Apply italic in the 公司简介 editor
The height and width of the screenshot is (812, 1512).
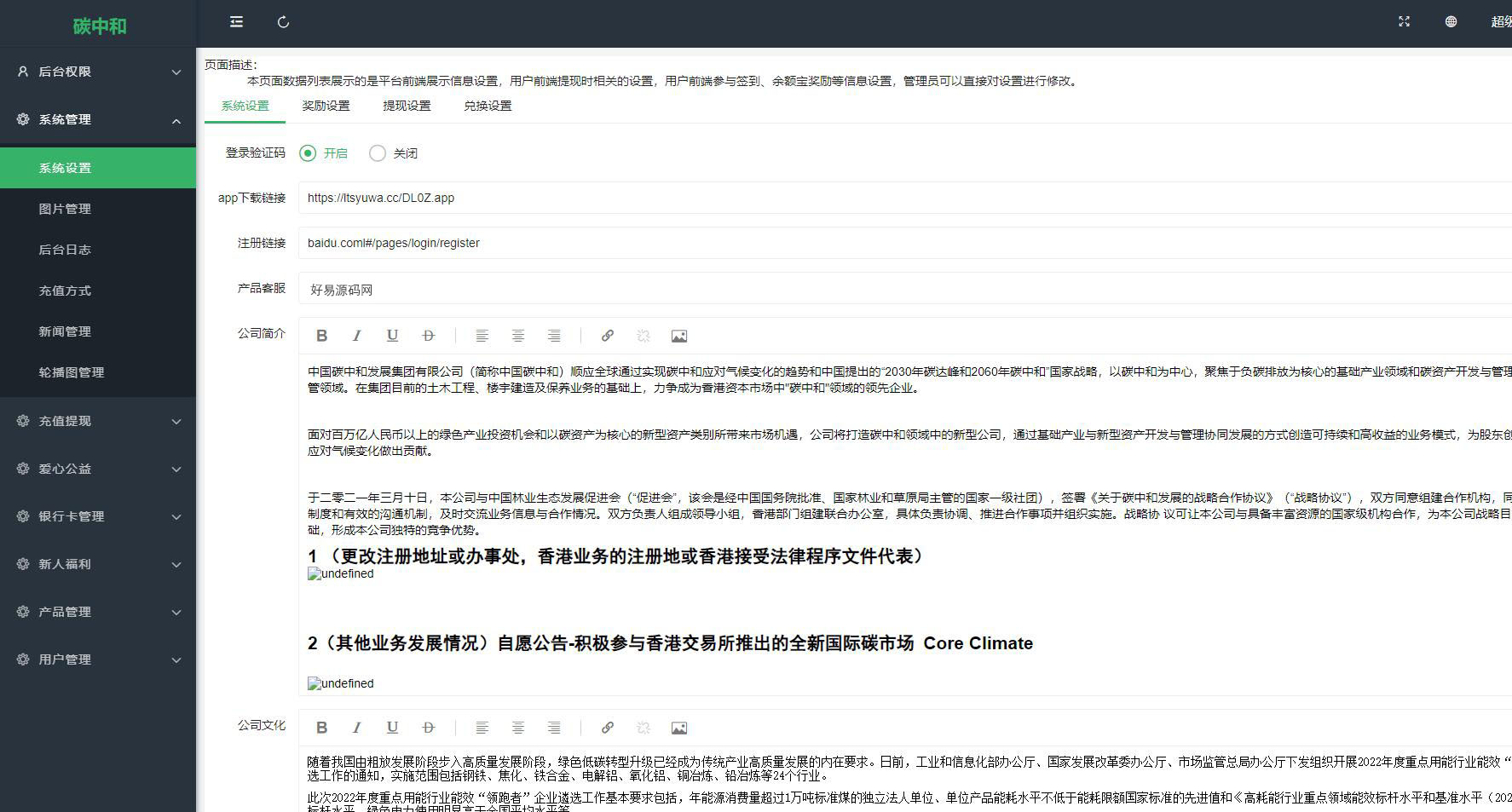point(357,336)
